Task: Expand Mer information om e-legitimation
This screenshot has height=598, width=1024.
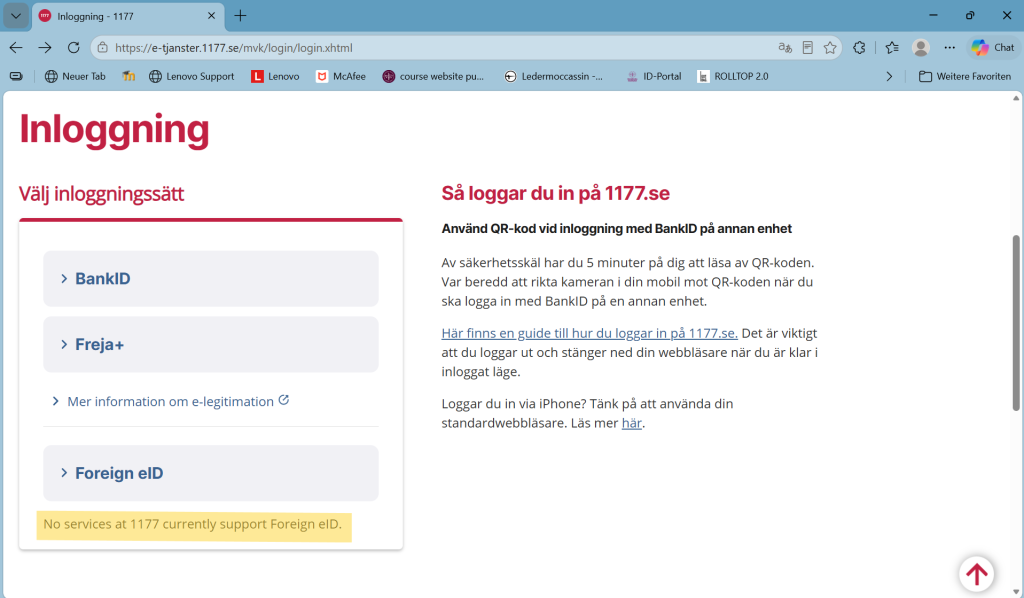Action: click(170, 401)
